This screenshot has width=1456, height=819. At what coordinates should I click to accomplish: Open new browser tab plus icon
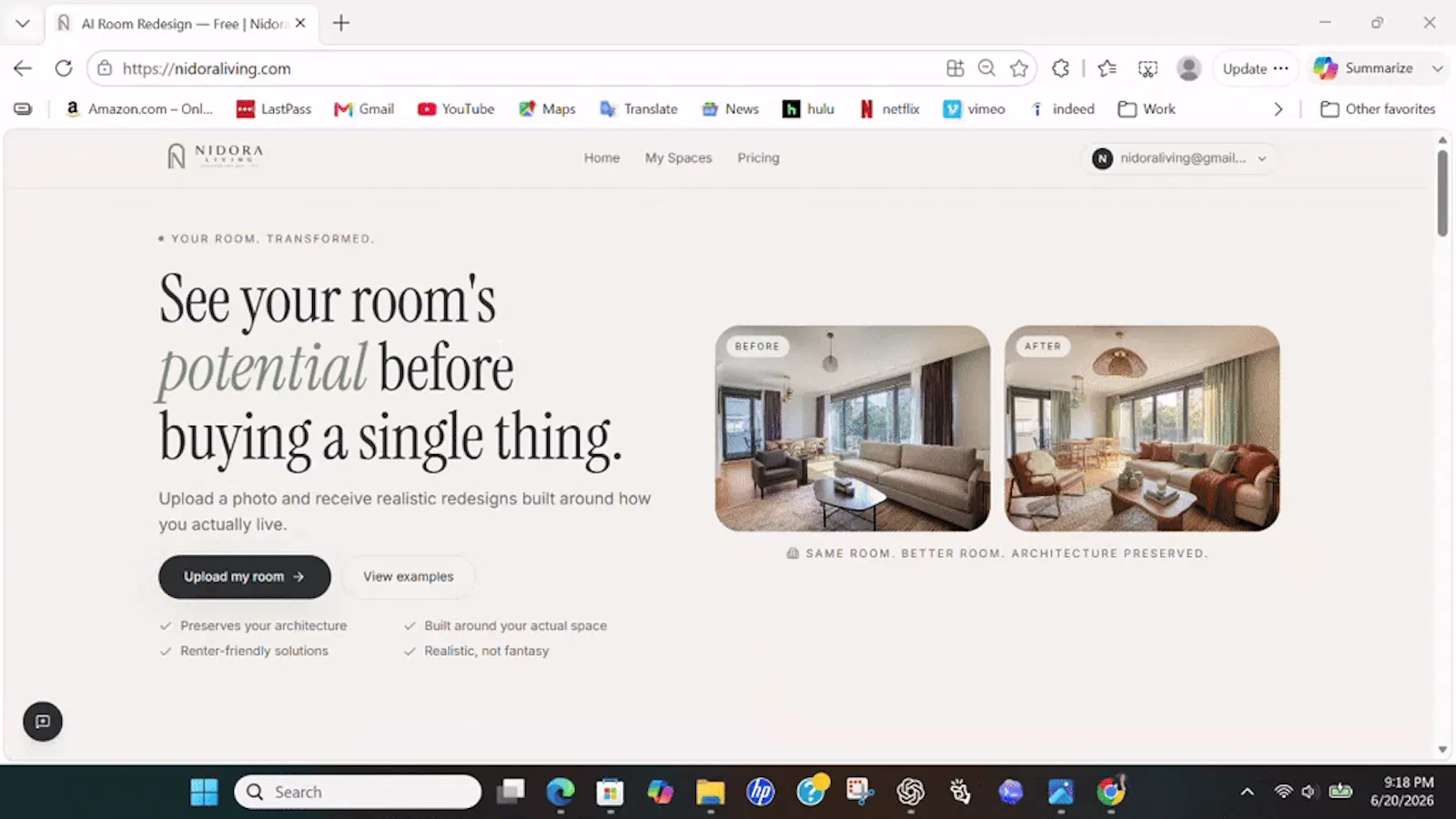point(341,23)
